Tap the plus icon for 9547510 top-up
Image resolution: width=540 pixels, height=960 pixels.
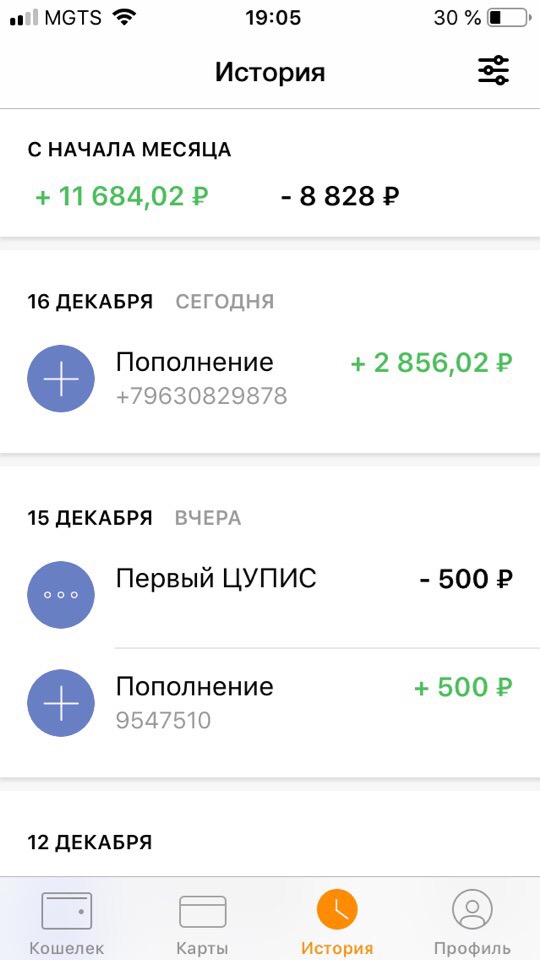pyautogui.click(x=61, y=703)
